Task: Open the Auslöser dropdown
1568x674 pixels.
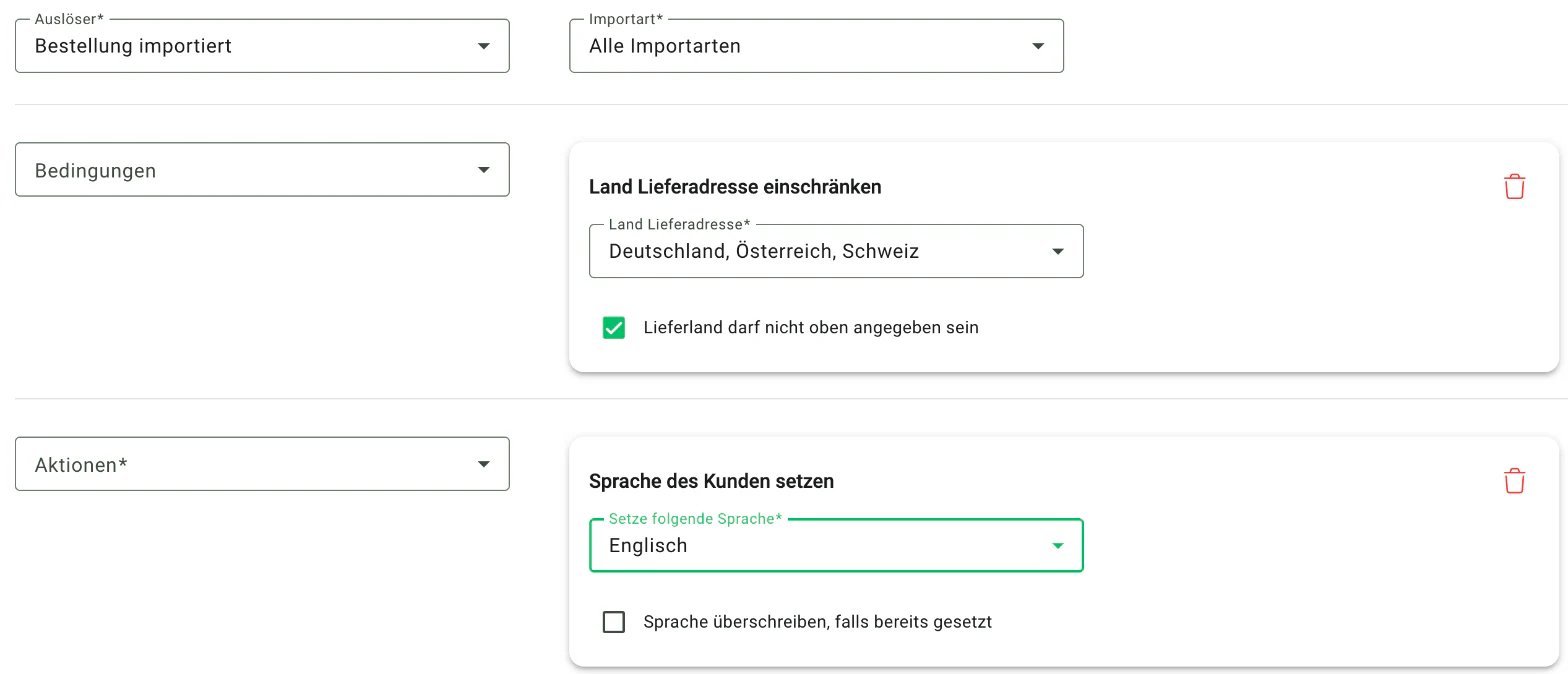Action: pos(262,46)
